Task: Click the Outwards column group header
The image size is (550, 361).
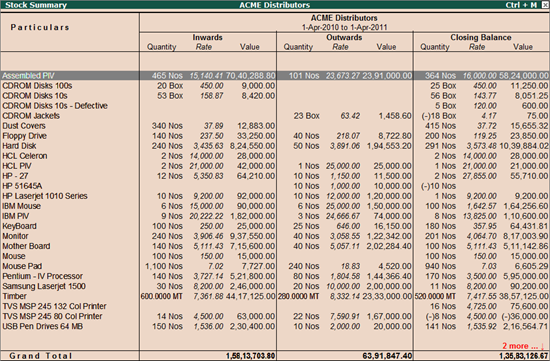Action: [x=344, y=37]
